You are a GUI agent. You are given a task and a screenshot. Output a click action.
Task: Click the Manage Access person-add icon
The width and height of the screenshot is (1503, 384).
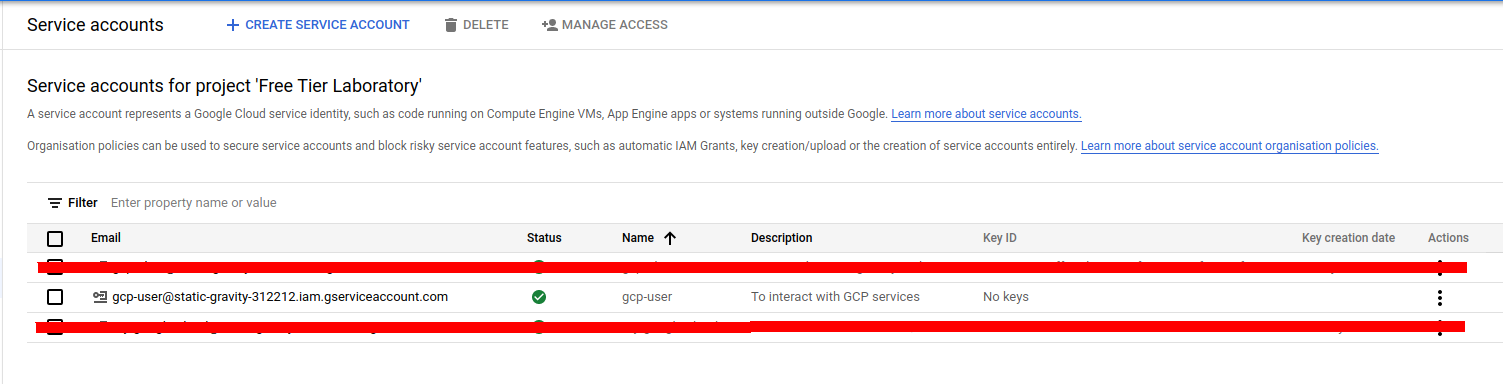tap(549, 25)
